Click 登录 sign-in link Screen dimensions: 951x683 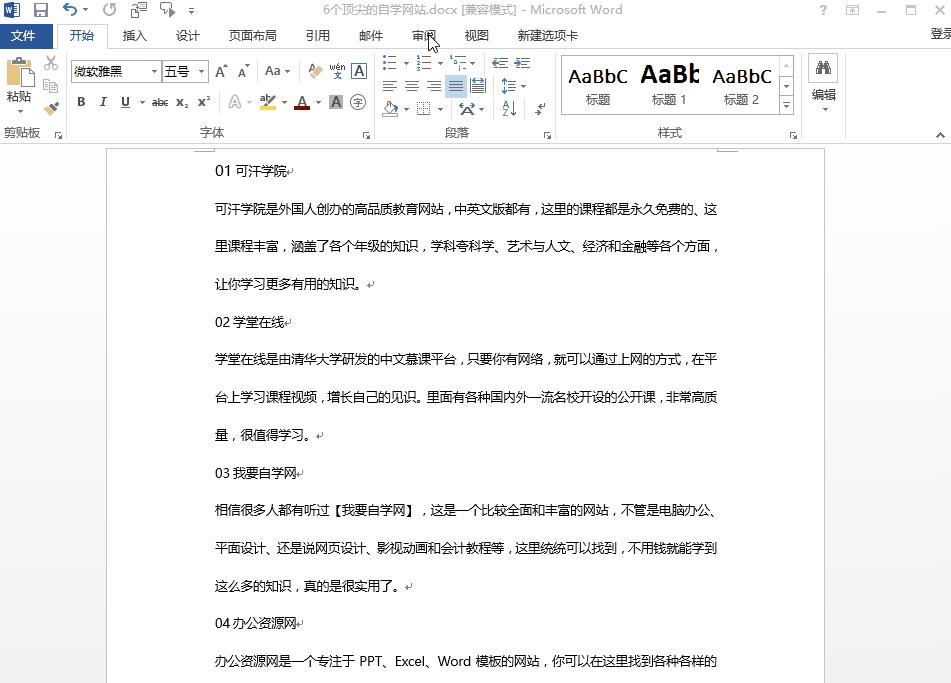(x=941, y=34)
